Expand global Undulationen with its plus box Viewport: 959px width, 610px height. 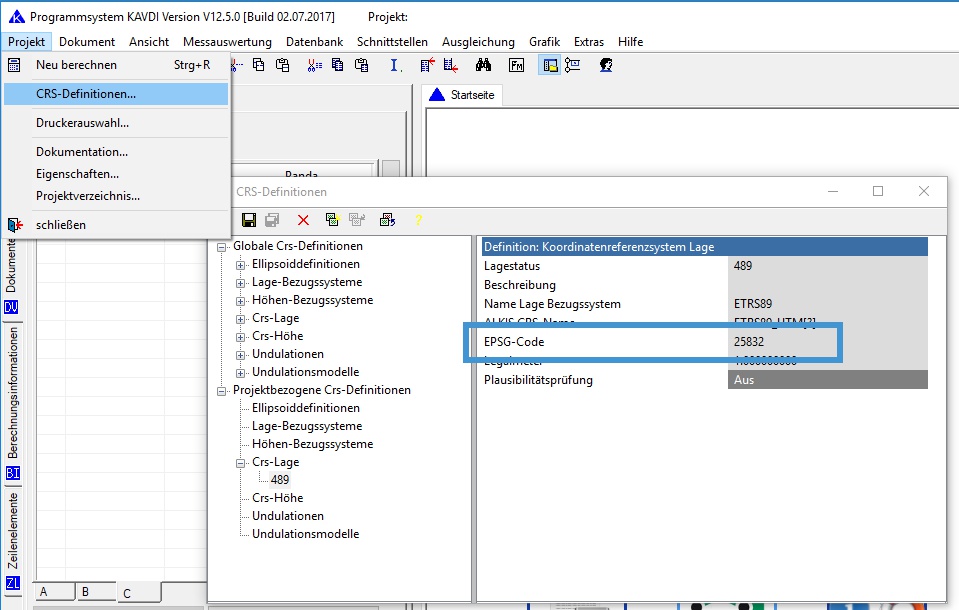tap(240, 355)
